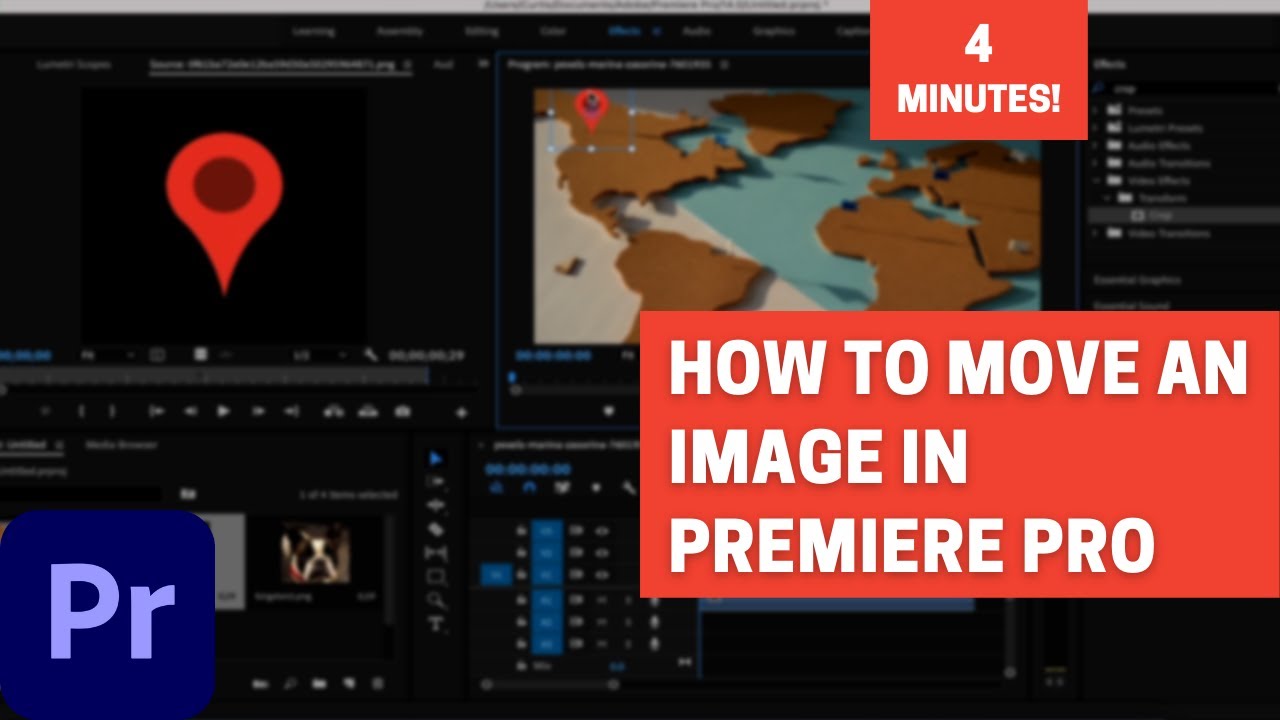Screen dimensions: 1280x720
Task: Select the Type tool
Action: coord(436,624)
